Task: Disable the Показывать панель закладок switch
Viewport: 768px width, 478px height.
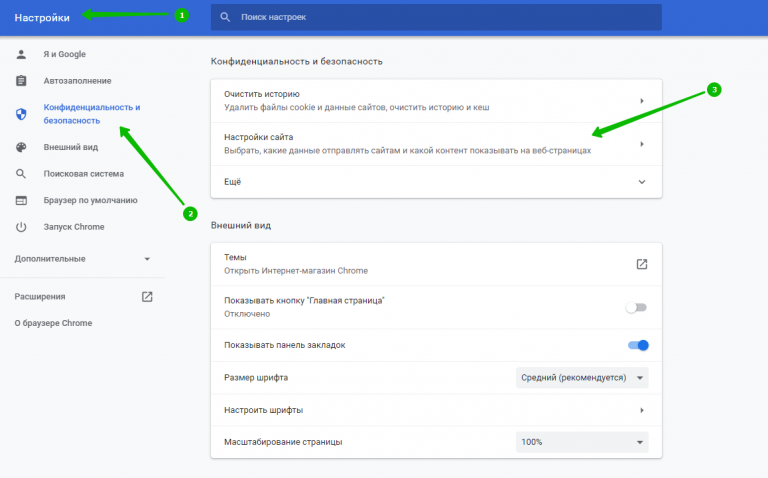Action: point(638,345)
